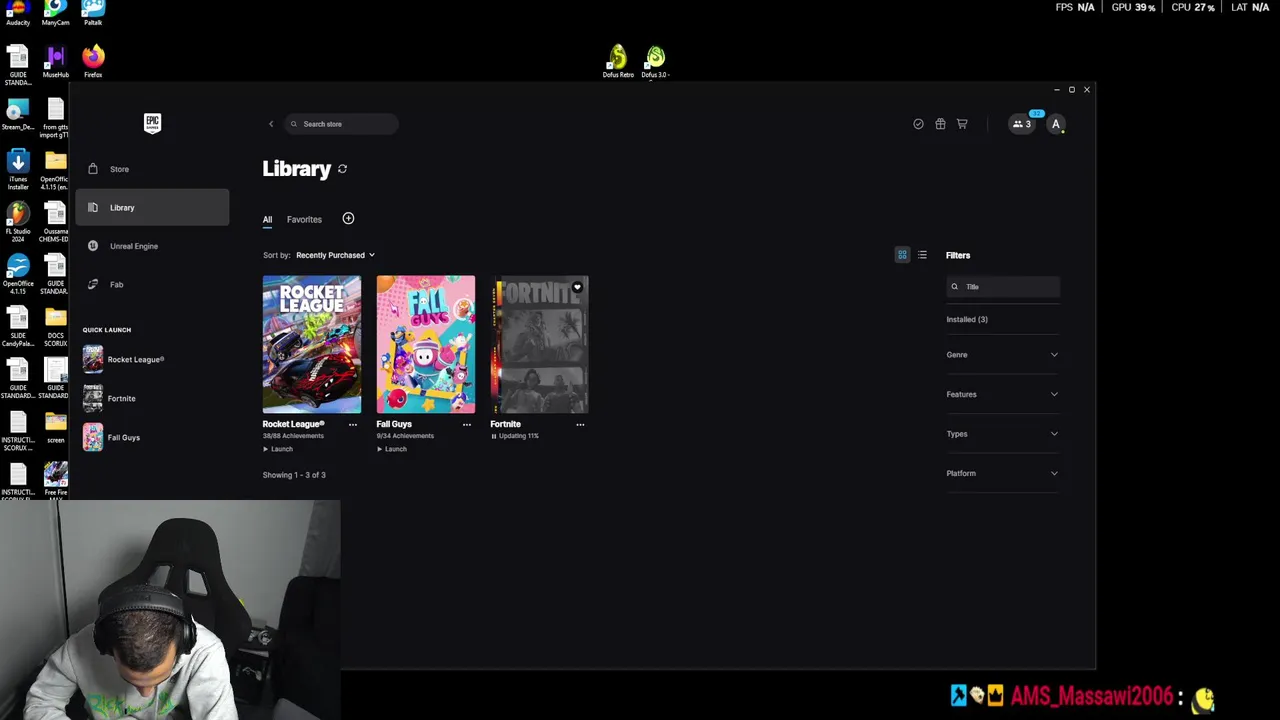
Task: Open Dofus 3.0 desktop shortcut
Action: [655, 61]
